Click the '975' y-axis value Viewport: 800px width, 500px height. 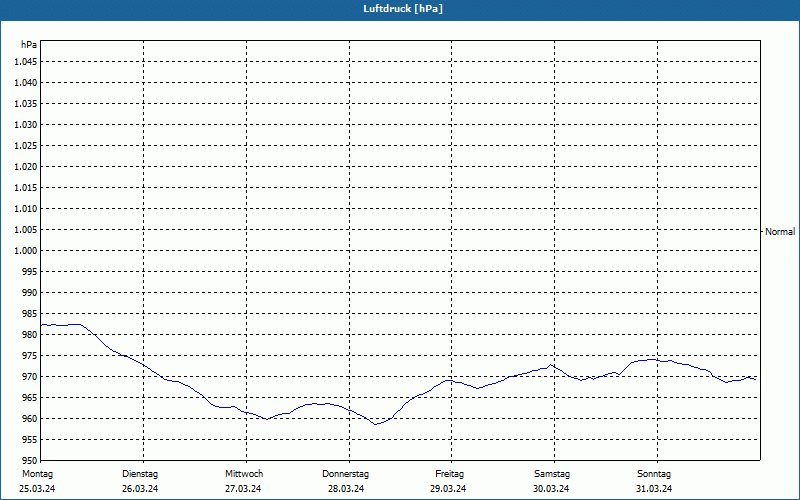click(30, 356)
